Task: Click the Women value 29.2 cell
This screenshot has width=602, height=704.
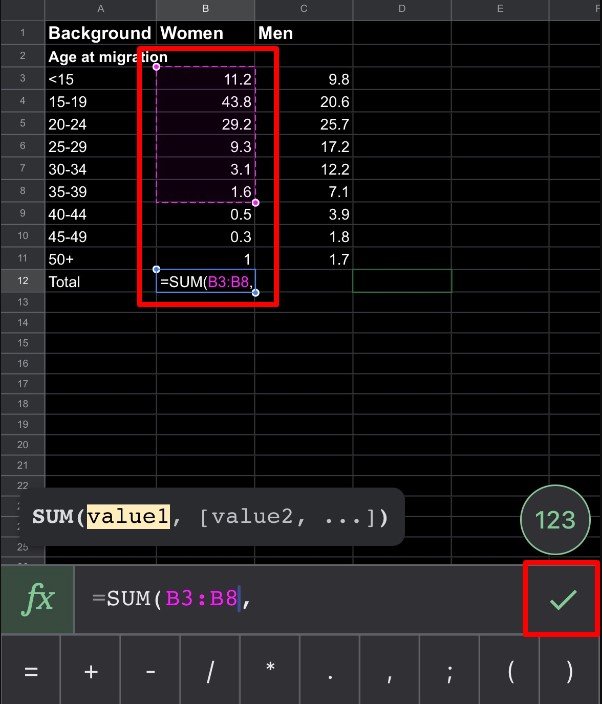Action: tap(206, 124)
